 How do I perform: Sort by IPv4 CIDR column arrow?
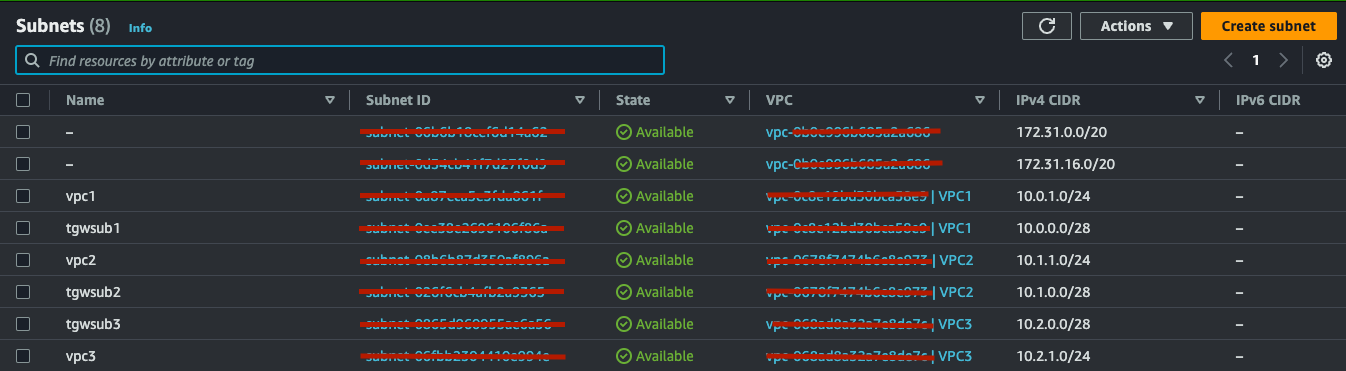click(x=1200, y=100)
